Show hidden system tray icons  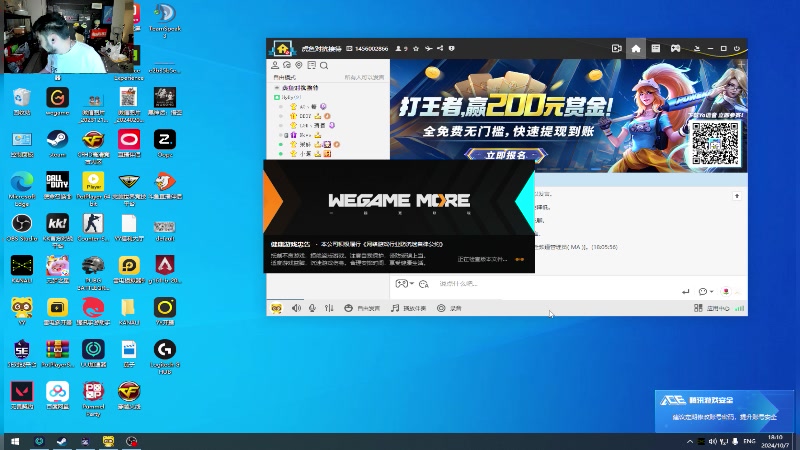click(689, 441)
